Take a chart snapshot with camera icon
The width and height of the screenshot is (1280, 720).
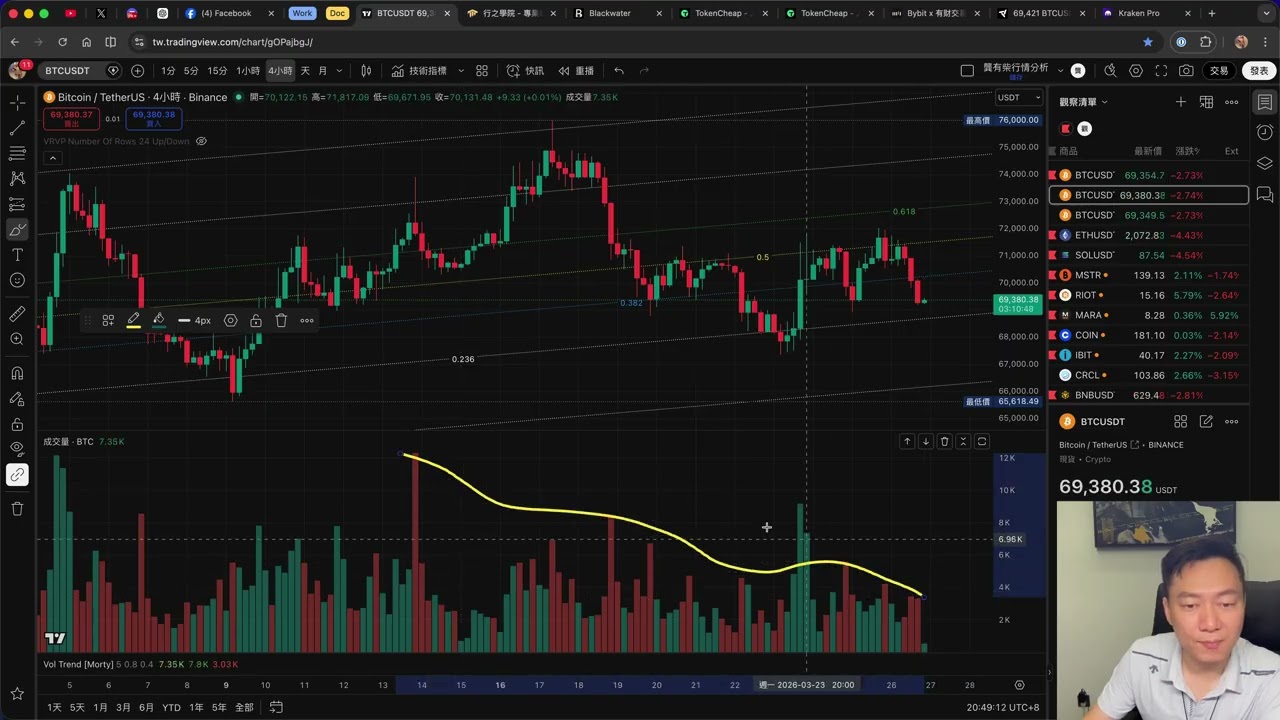(x=1186, y=71)
